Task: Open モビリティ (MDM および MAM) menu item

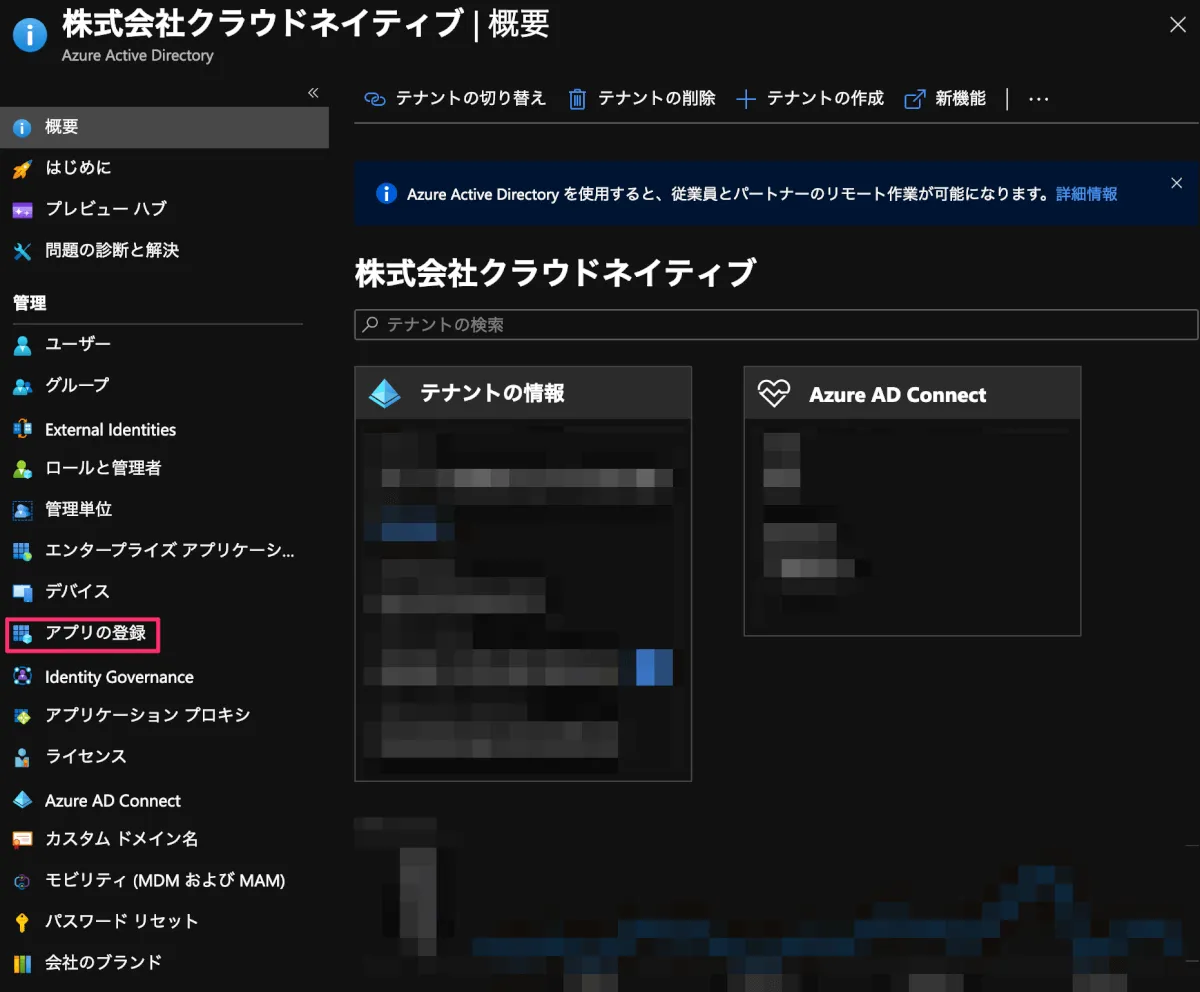Action: click(x=165, y=880)
